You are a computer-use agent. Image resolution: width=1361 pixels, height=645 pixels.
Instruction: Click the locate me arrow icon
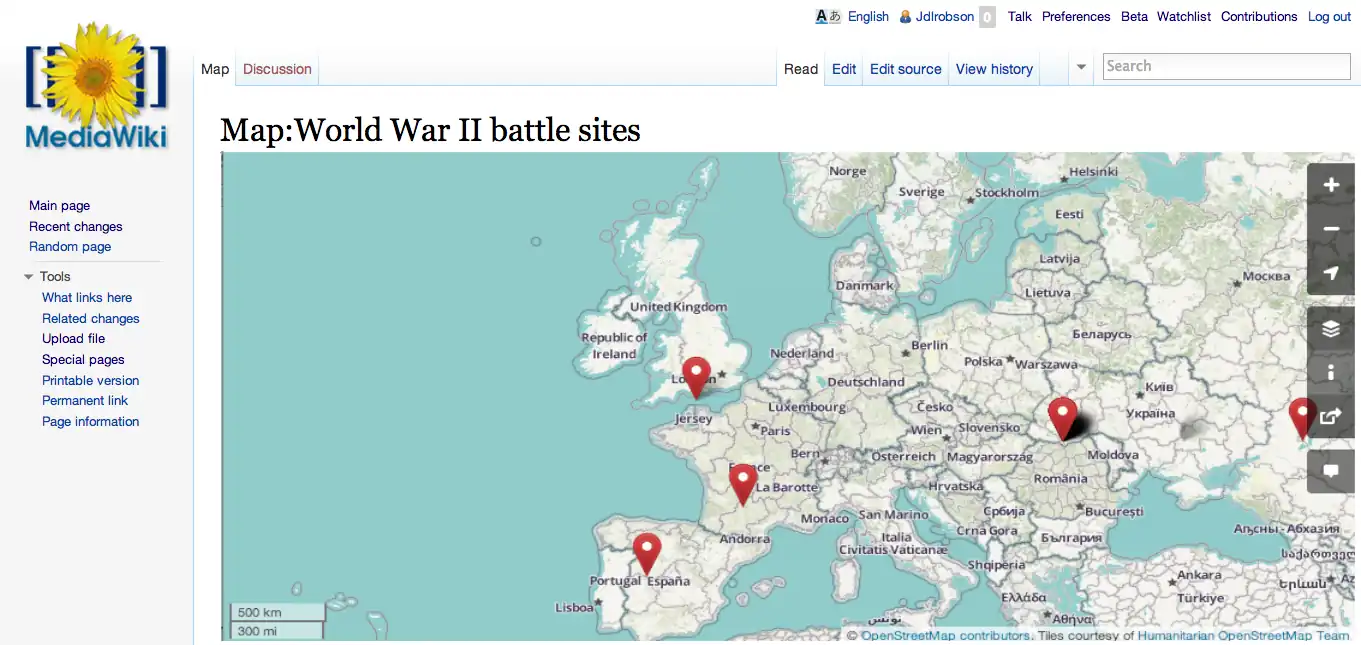pyautogui.click(x=1330, y=273)
